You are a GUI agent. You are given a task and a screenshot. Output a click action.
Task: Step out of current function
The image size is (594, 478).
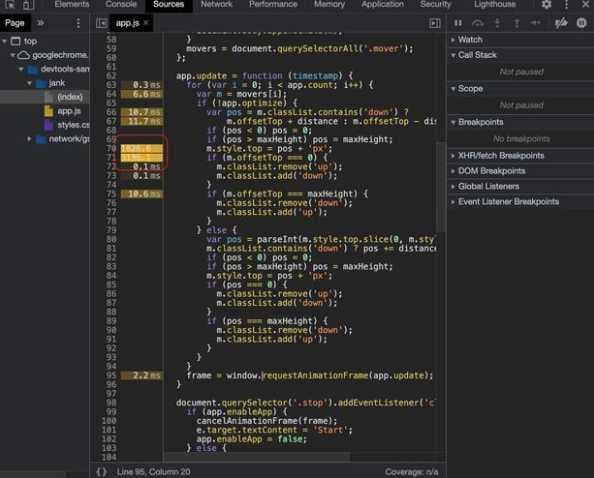[517, 23]
